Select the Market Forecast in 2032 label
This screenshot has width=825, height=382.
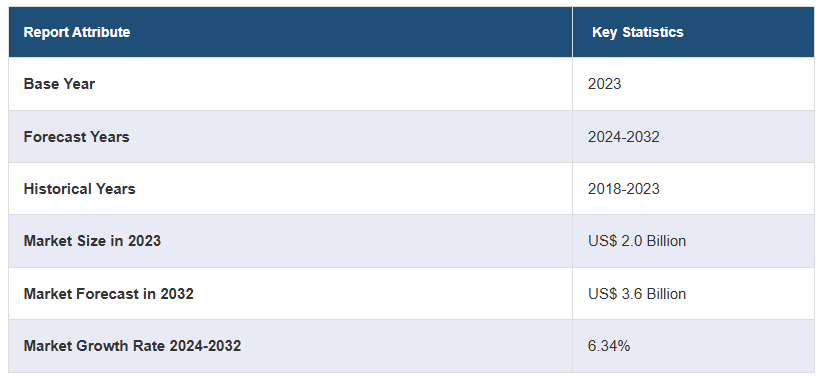[x=108, y=294]
